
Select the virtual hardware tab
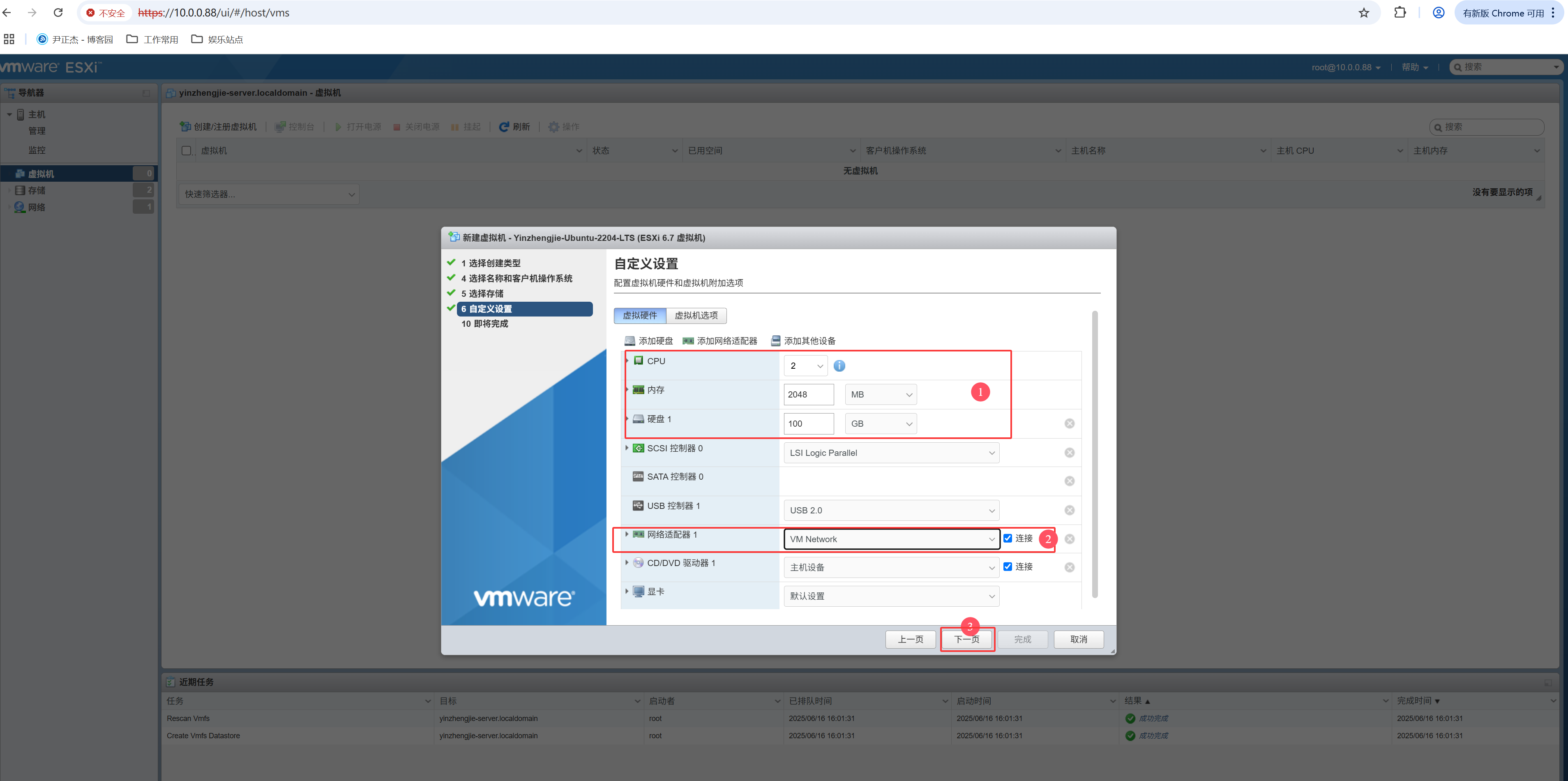640,315
